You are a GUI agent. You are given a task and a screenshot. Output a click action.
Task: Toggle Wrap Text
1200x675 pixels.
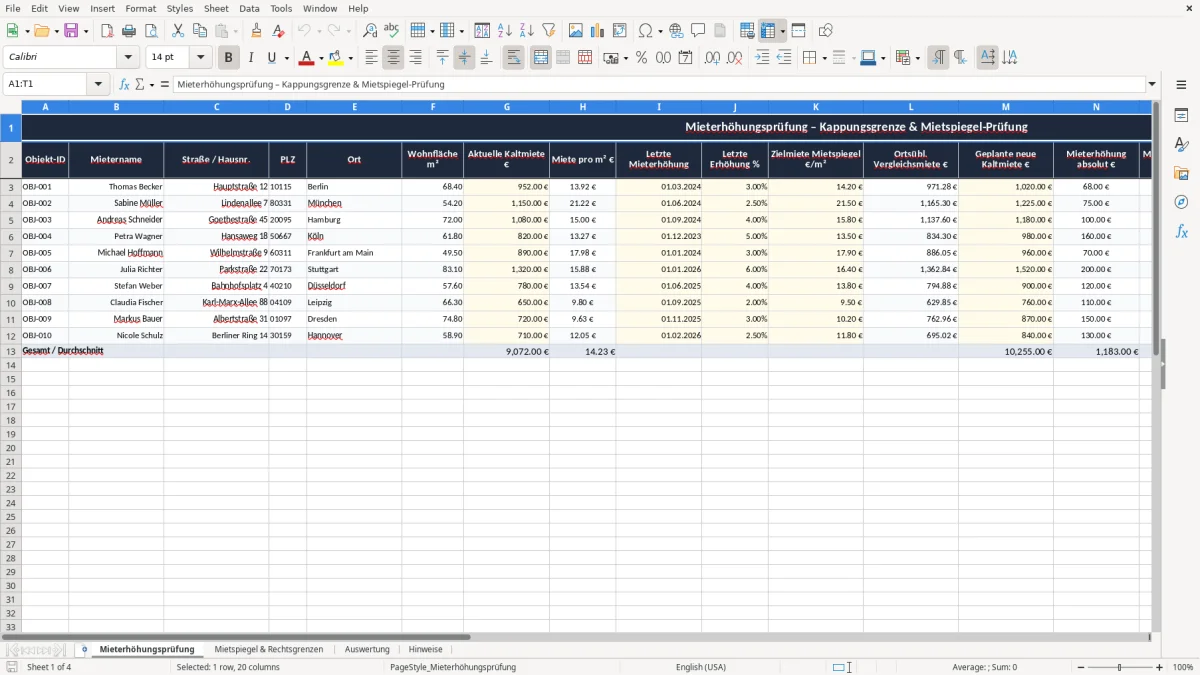514,58
